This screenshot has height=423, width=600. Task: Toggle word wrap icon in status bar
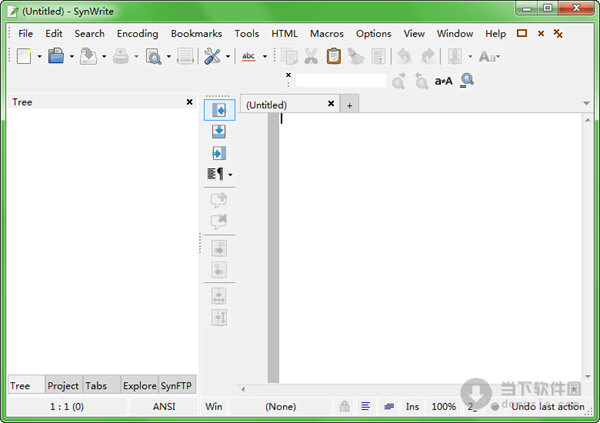coord(366,406)
